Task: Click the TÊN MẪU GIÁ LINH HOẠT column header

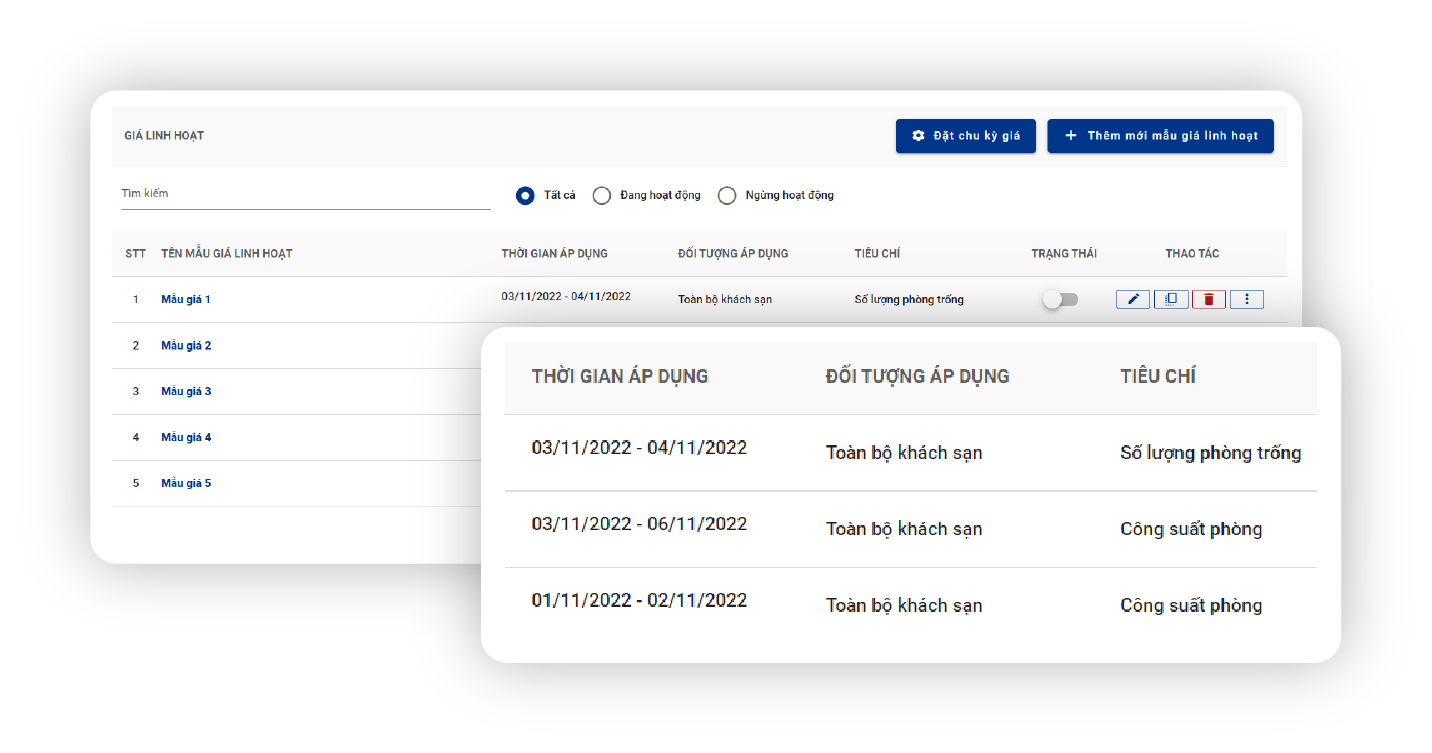Action: 227,254
